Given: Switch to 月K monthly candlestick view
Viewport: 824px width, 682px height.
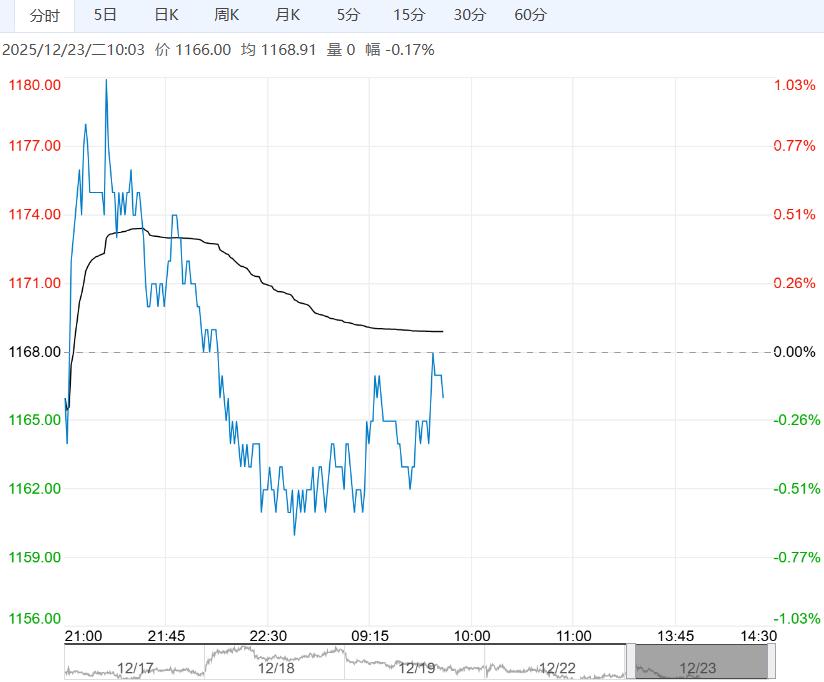Looking at the screenshot, I should tap(288, 15).
